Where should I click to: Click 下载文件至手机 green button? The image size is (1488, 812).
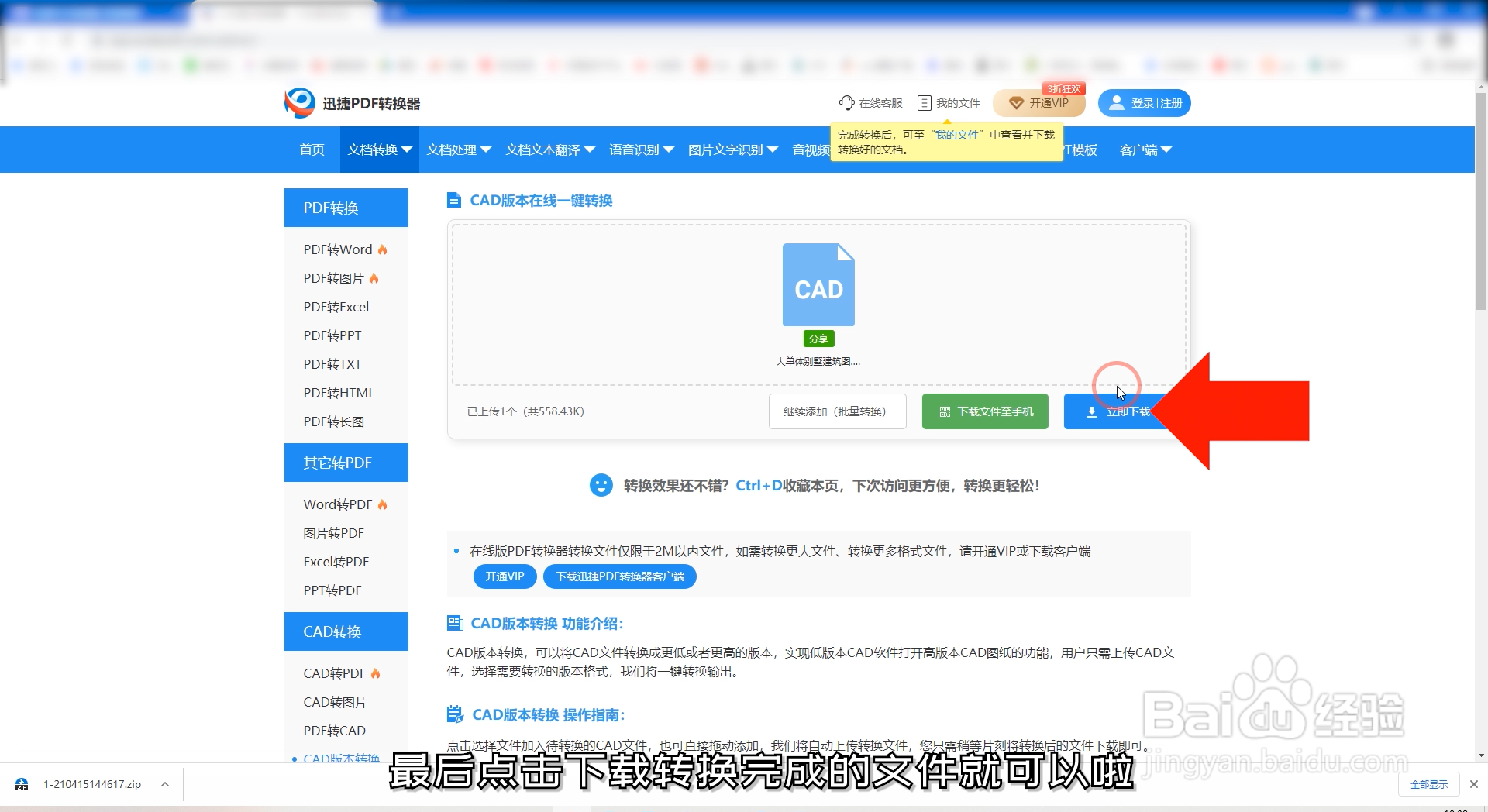985,411
